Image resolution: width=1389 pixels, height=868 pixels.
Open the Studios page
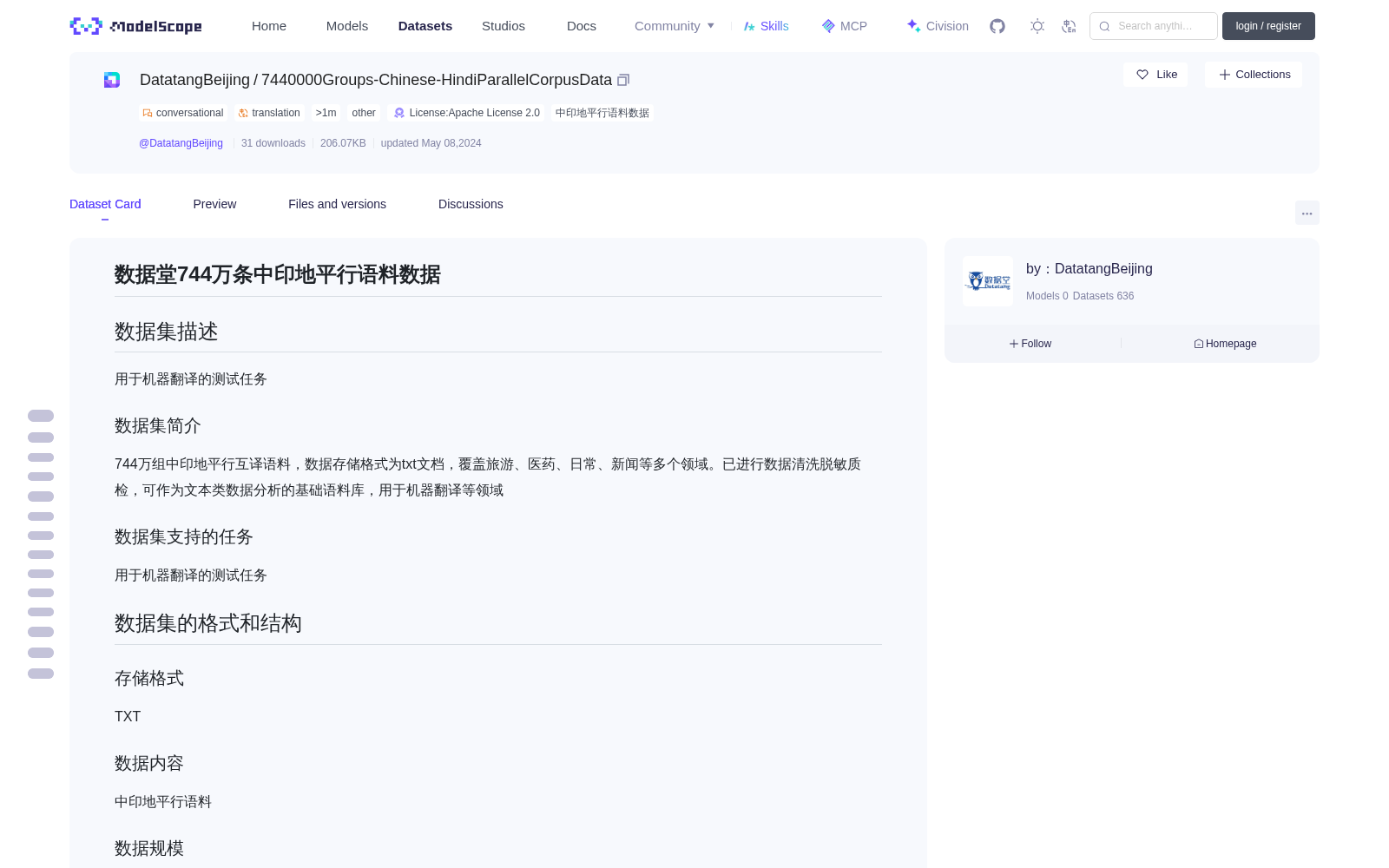504,26
